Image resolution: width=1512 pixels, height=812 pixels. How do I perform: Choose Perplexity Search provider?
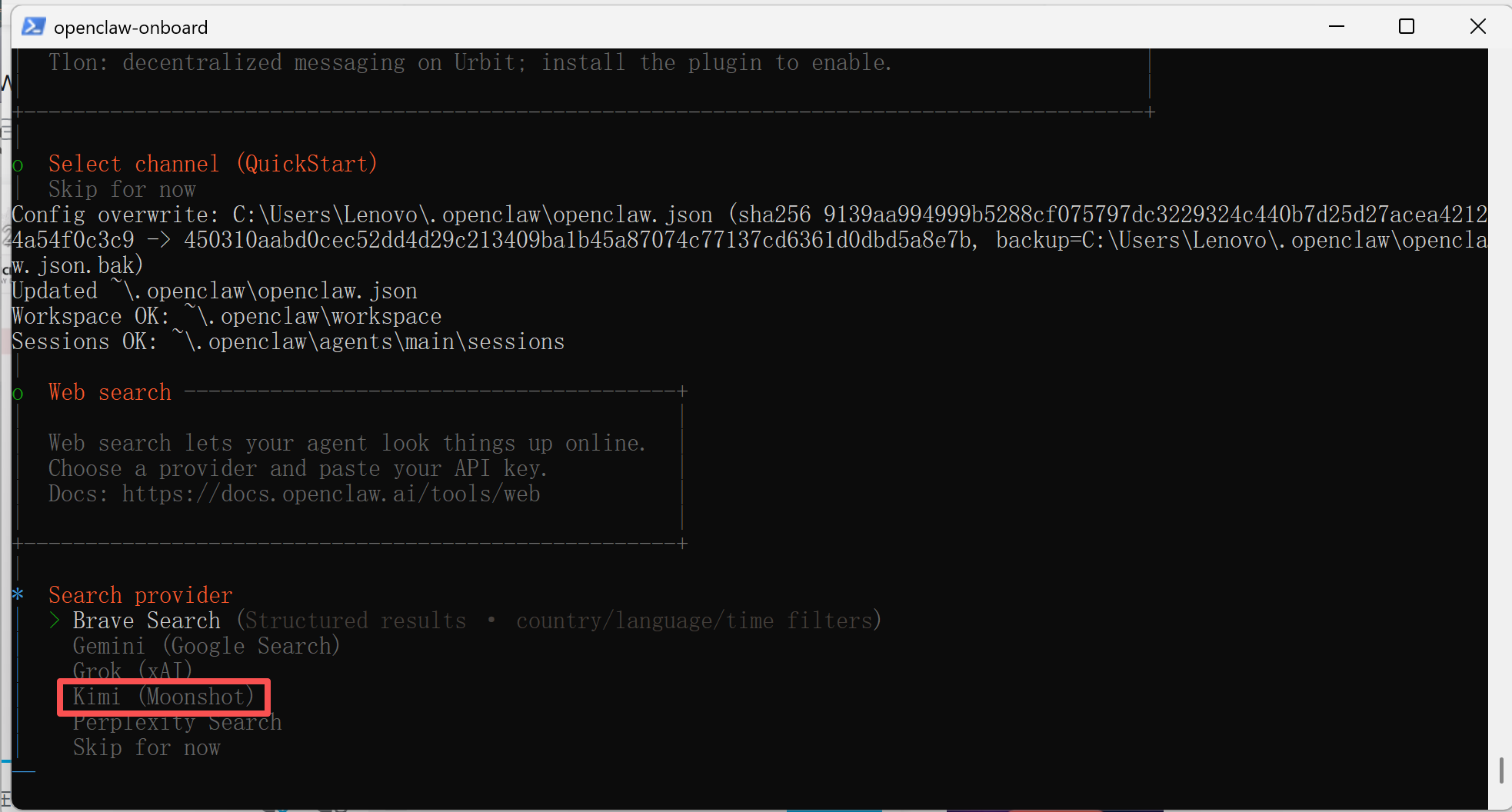click(x=177, y=723)
